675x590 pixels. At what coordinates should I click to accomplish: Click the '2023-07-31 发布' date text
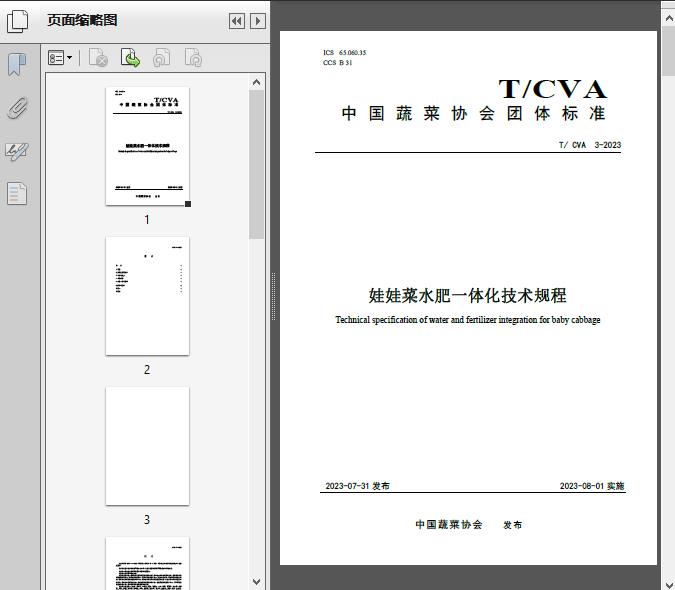pos(357,486)
